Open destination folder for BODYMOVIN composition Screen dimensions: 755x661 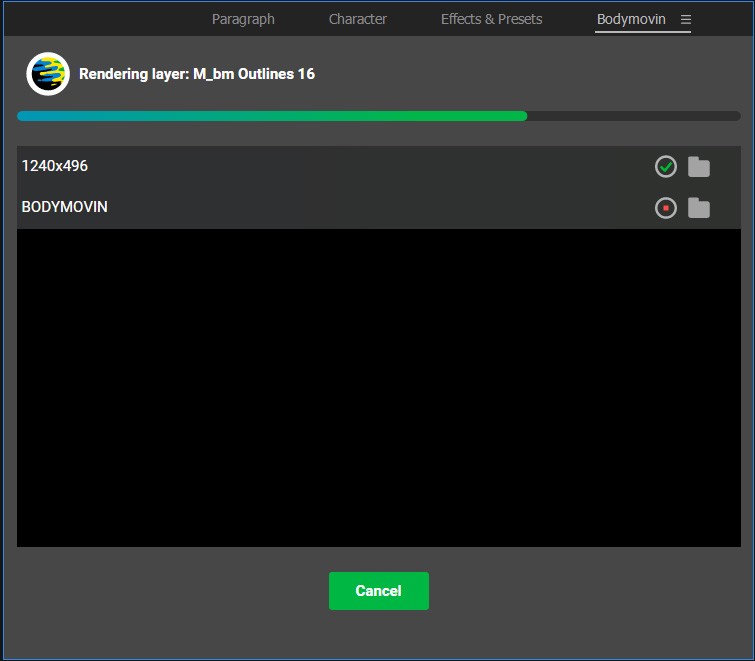[699, 208]
